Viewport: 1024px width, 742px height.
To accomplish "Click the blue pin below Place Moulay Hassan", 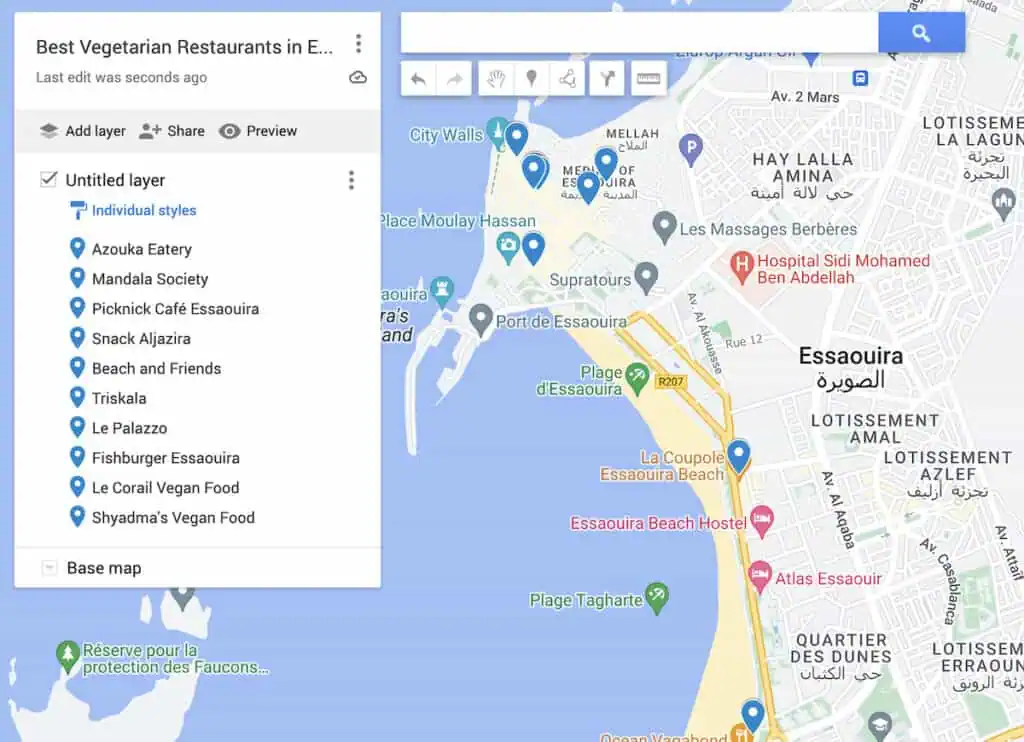I will tap(534, 248).
